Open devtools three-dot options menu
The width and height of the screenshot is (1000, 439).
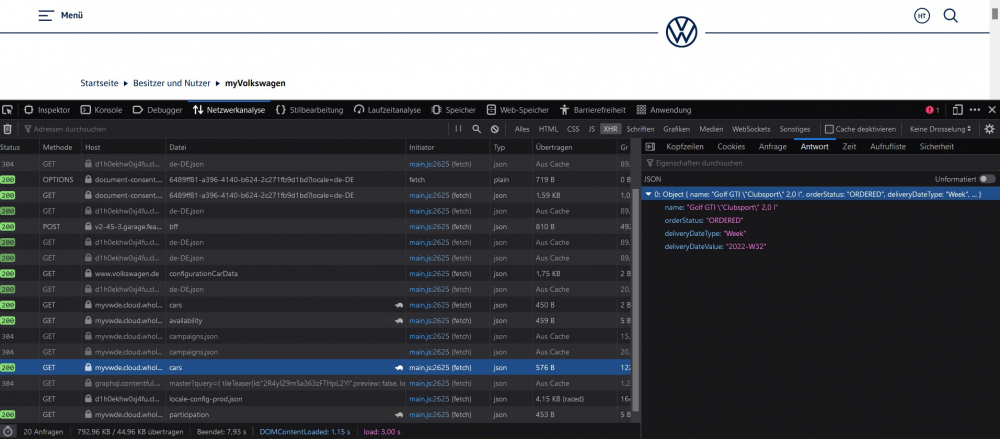(x=974, y=110)
